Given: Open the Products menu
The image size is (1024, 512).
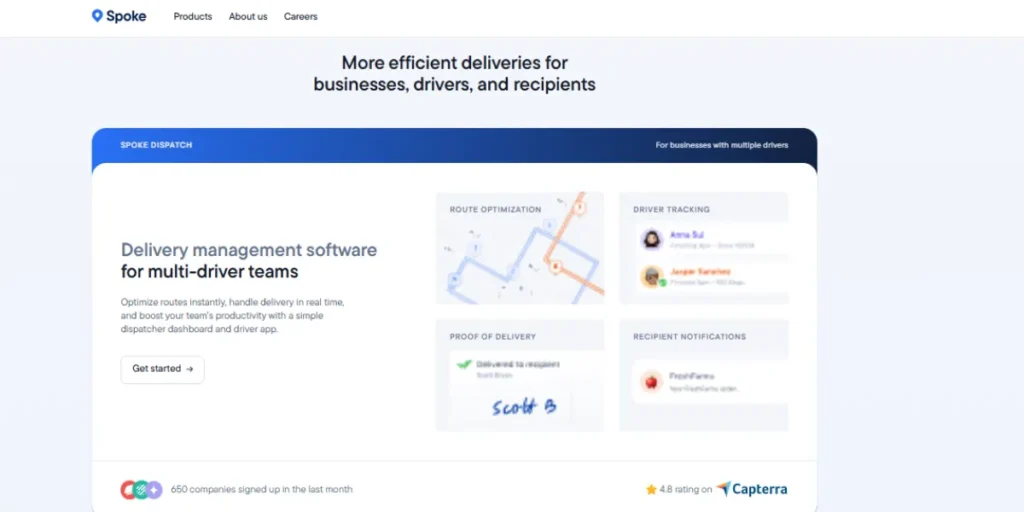Looking at the screenshot, I should [x=193, y=17].
